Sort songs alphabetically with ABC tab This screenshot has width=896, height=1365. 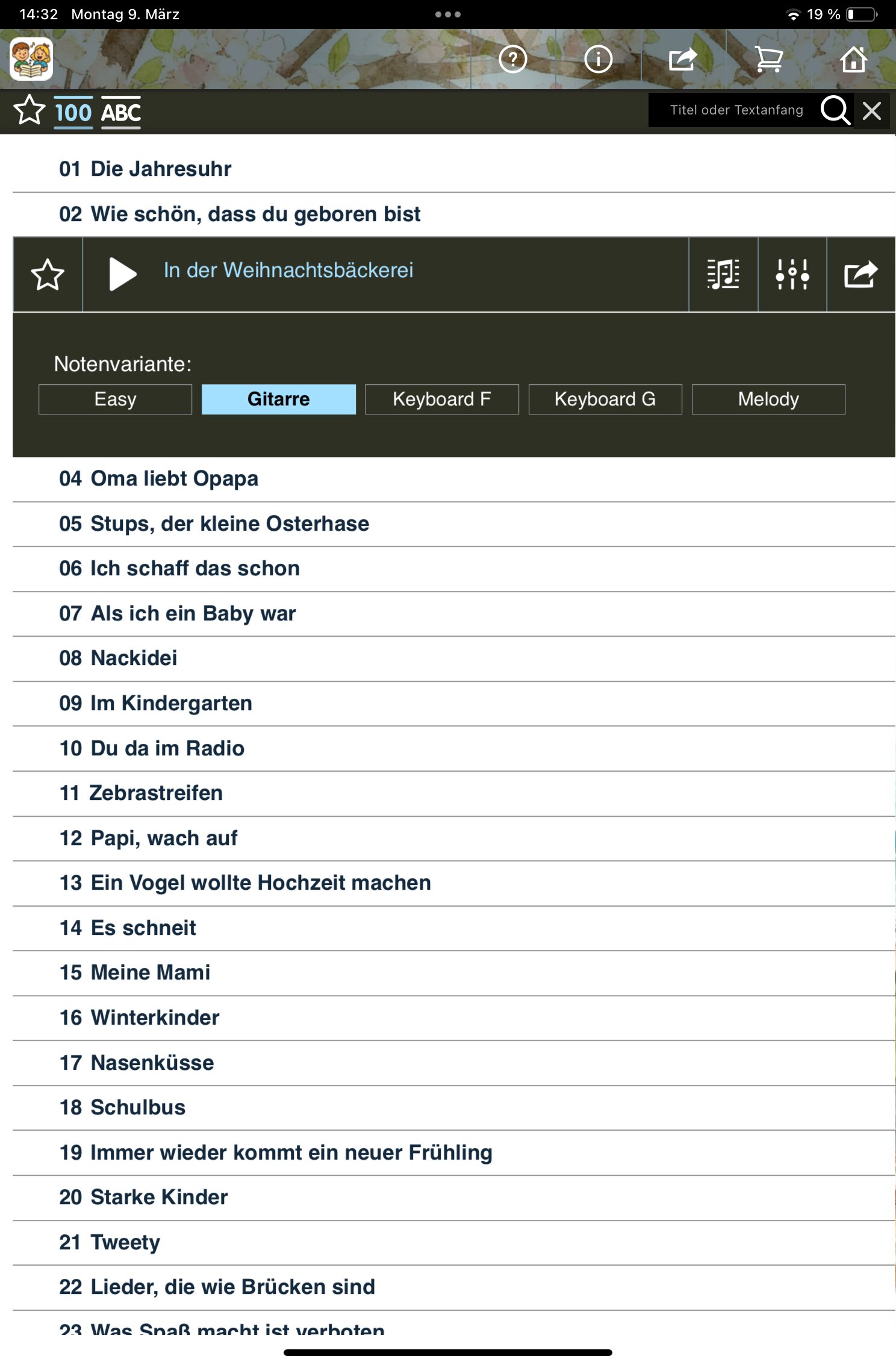tap(121, 112)
